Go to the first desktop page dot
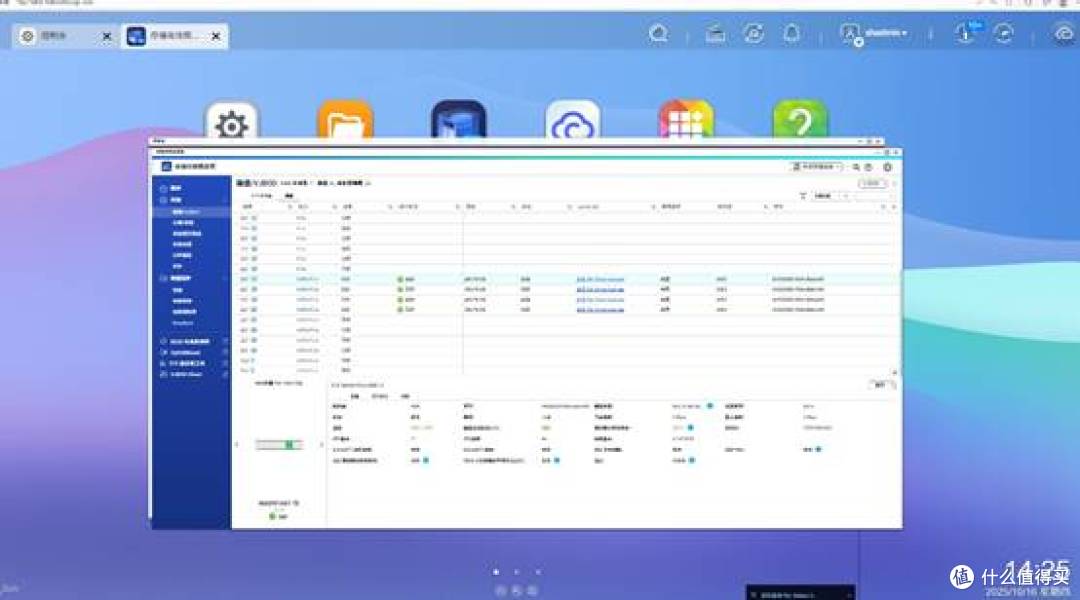This screenshot has height=600, width=1080. [x=496, y=572]
